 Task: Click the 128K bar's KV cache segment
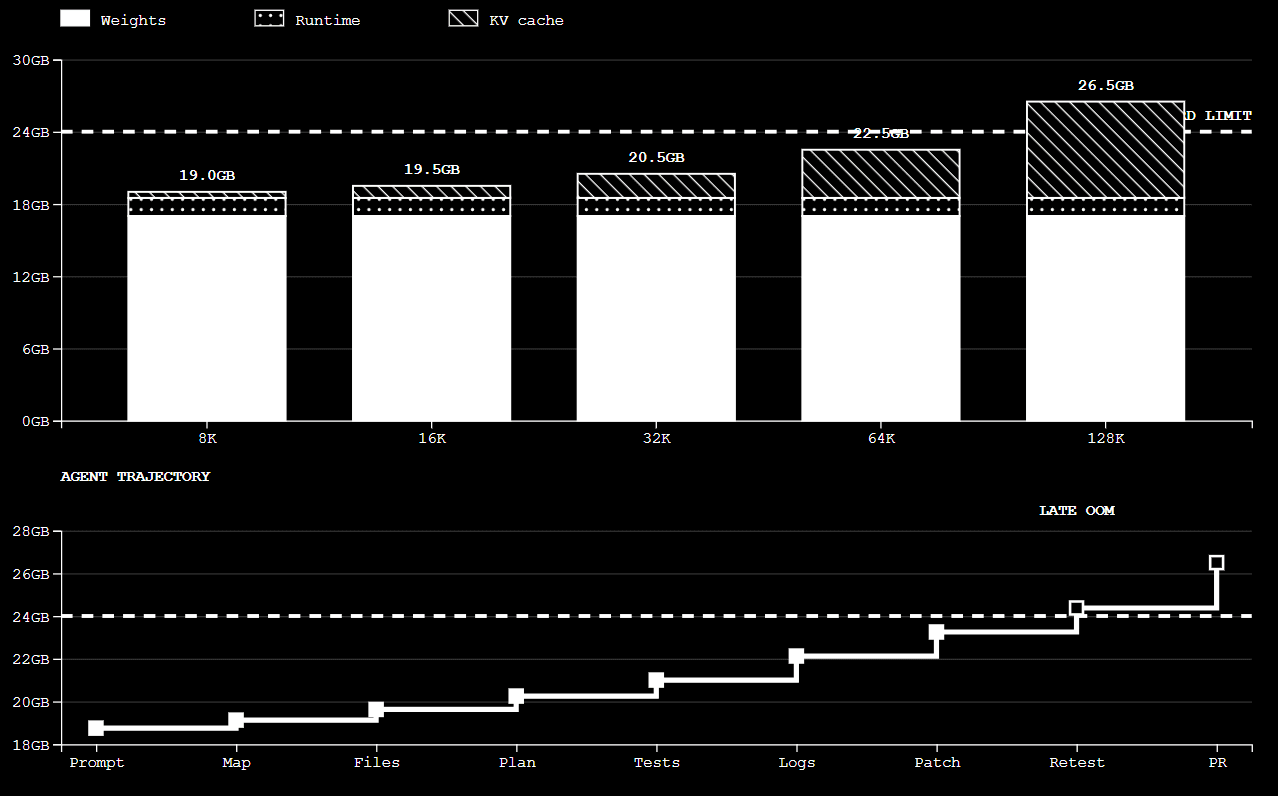(1105, 150)
